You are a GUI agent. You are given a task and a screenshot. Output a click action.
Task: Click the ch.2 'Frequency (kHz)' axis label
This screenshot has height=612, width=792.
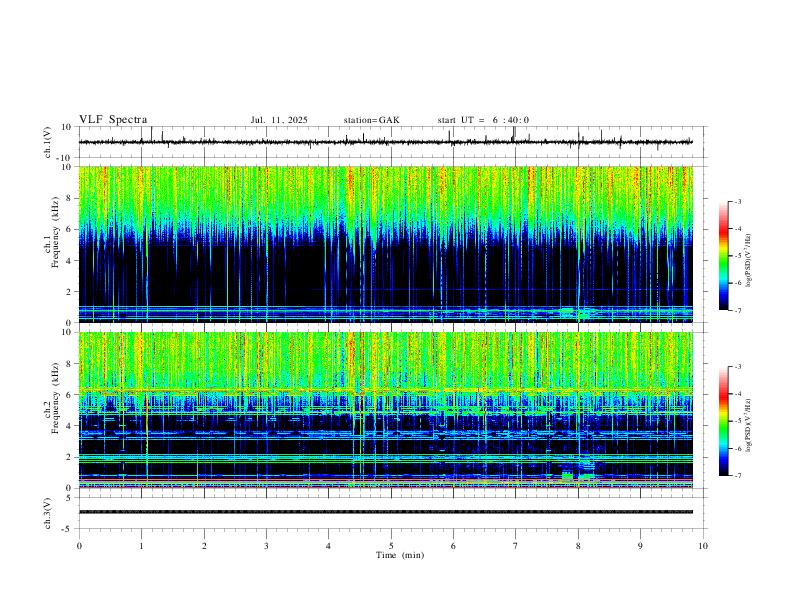tap(55, 398)
